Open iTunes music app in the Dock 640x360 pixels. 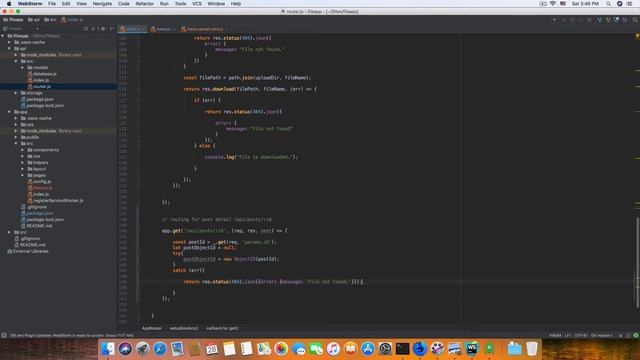click(333, 349)
